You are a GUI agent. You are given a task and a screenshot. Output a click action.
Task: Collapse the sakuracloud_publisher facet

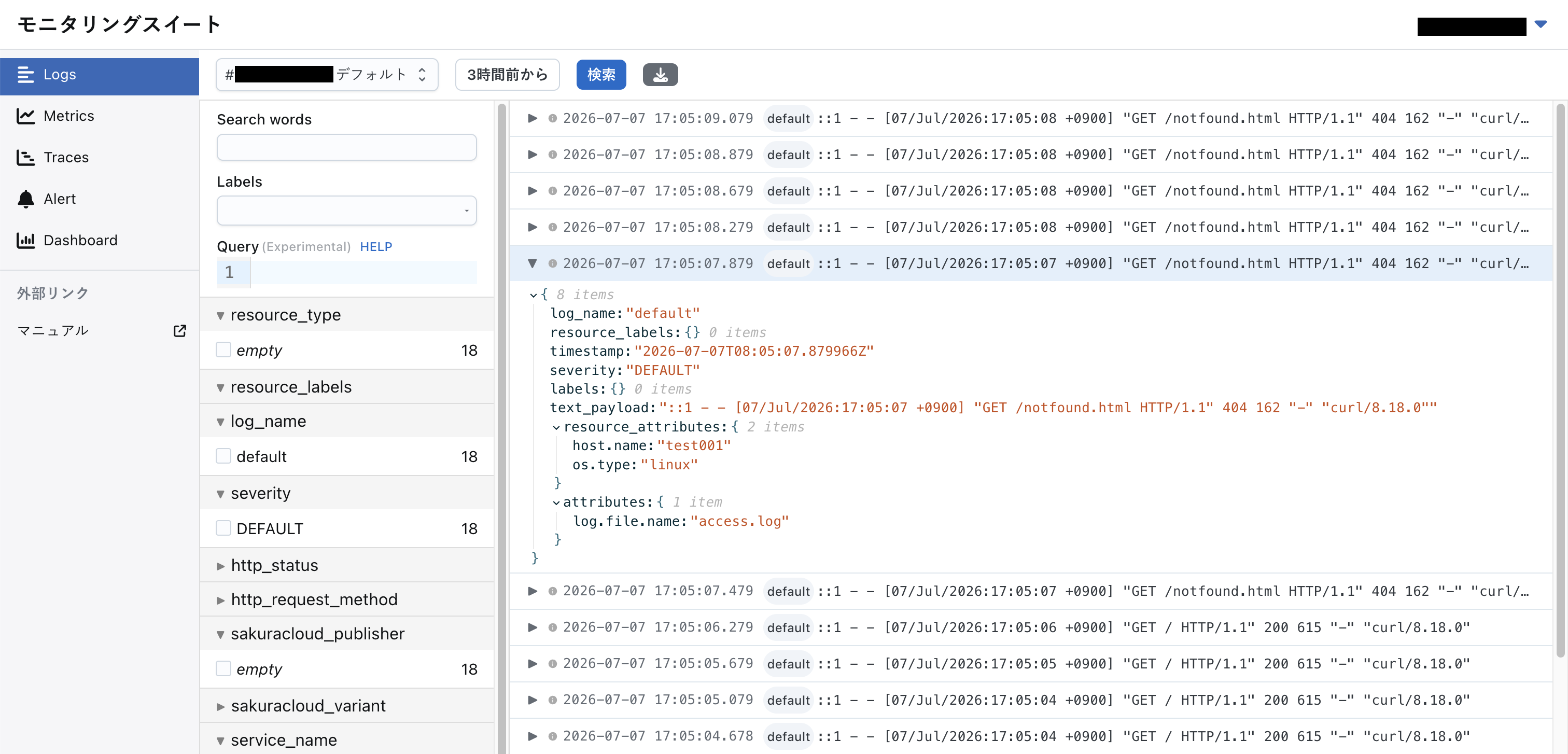click(x=220, y=634)
